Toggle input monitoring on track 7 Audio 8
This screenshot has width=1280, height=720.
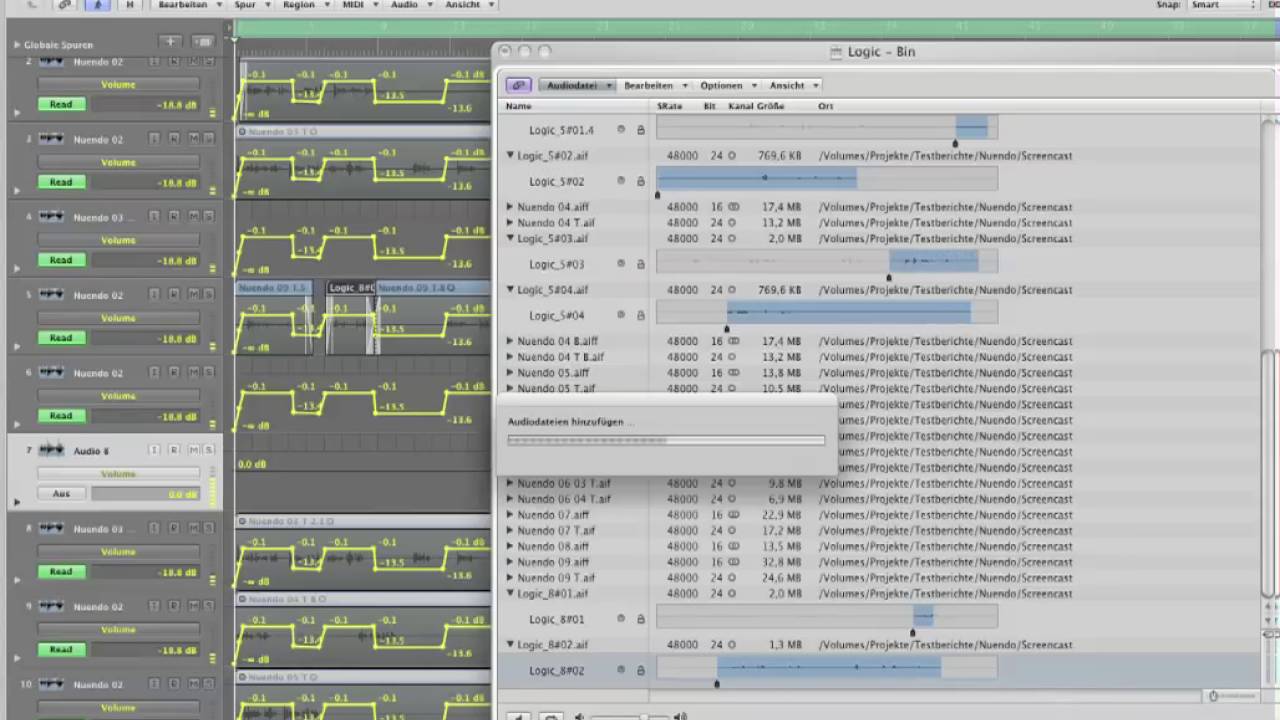pos(155,450)
